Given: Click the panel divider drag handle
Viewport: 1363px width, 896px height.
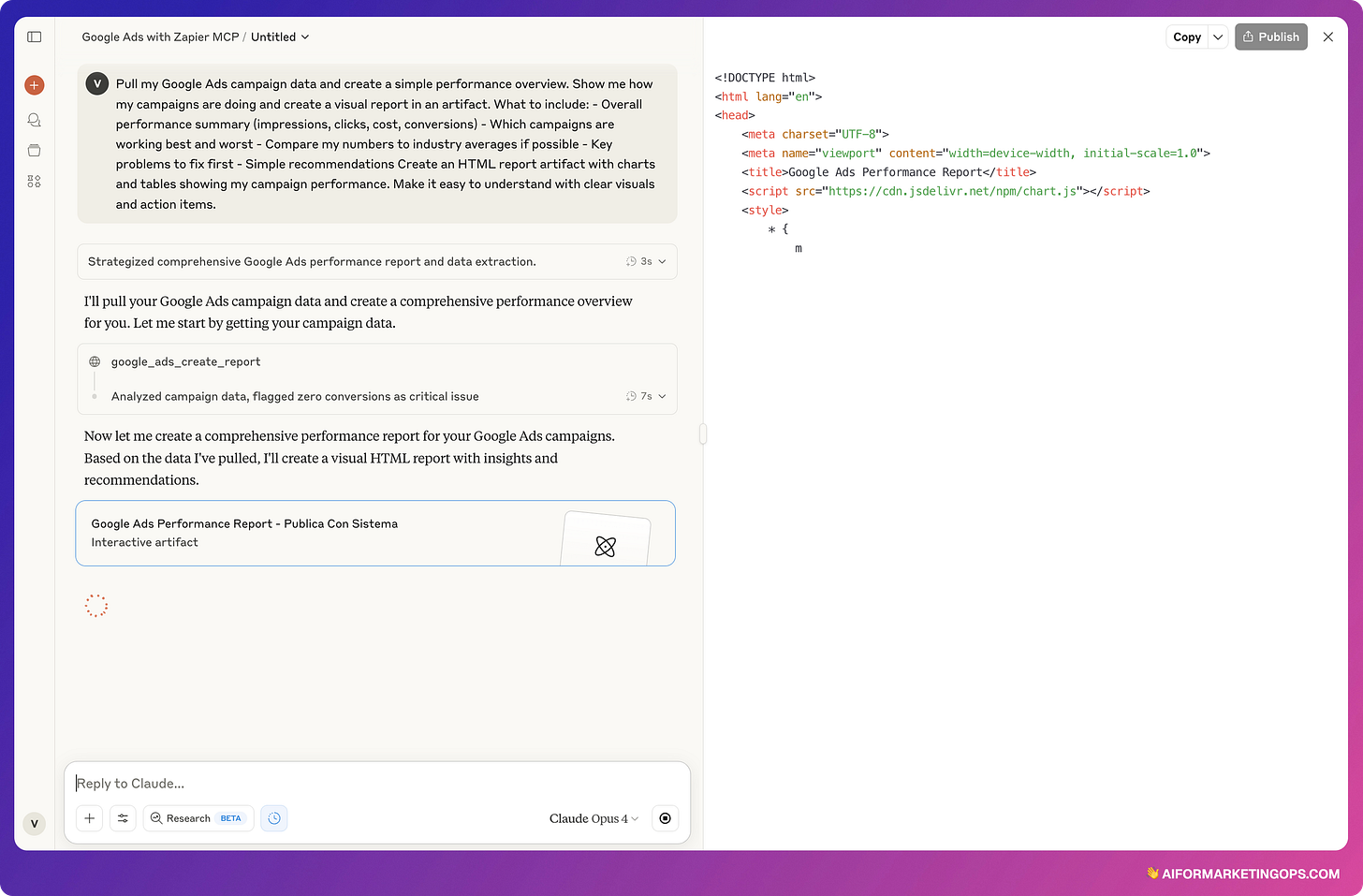Looking at the screenshot, I should (x=703, y=433).
